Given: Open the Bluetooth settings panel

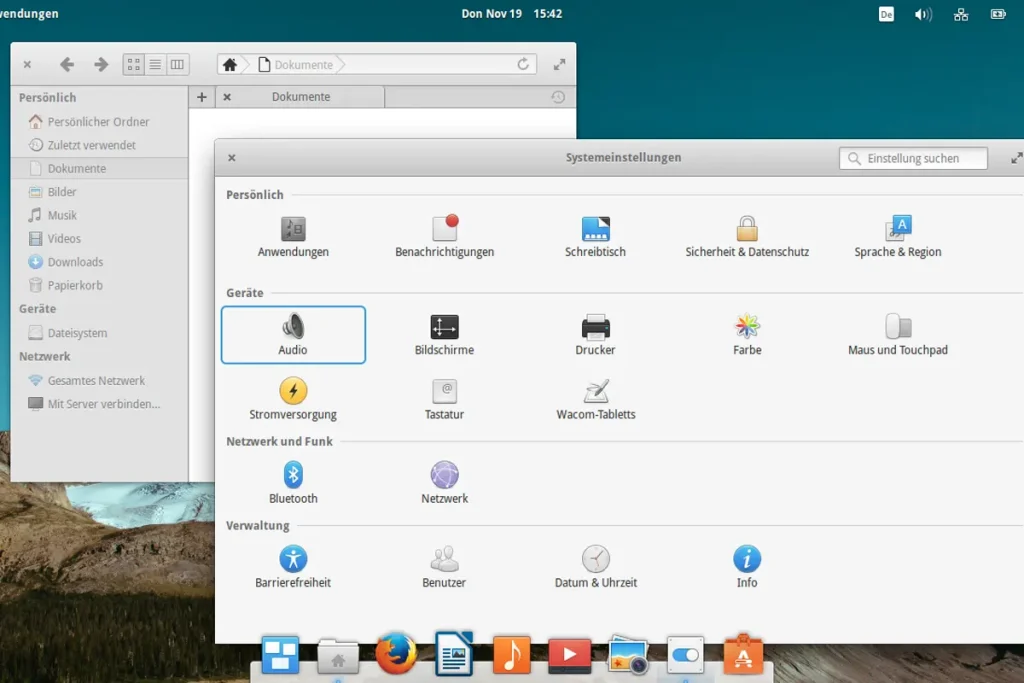Looking at the screenshot, I should click(x=292, y=481).
